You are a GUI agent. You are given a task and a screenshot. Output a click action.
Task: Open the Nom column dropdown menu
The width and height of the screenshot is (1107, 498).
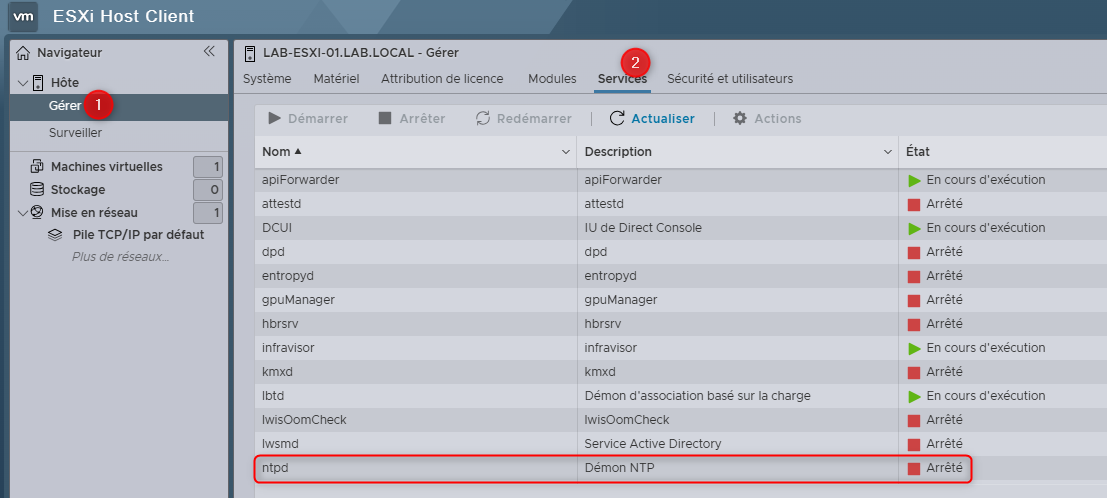pos(566,152)
